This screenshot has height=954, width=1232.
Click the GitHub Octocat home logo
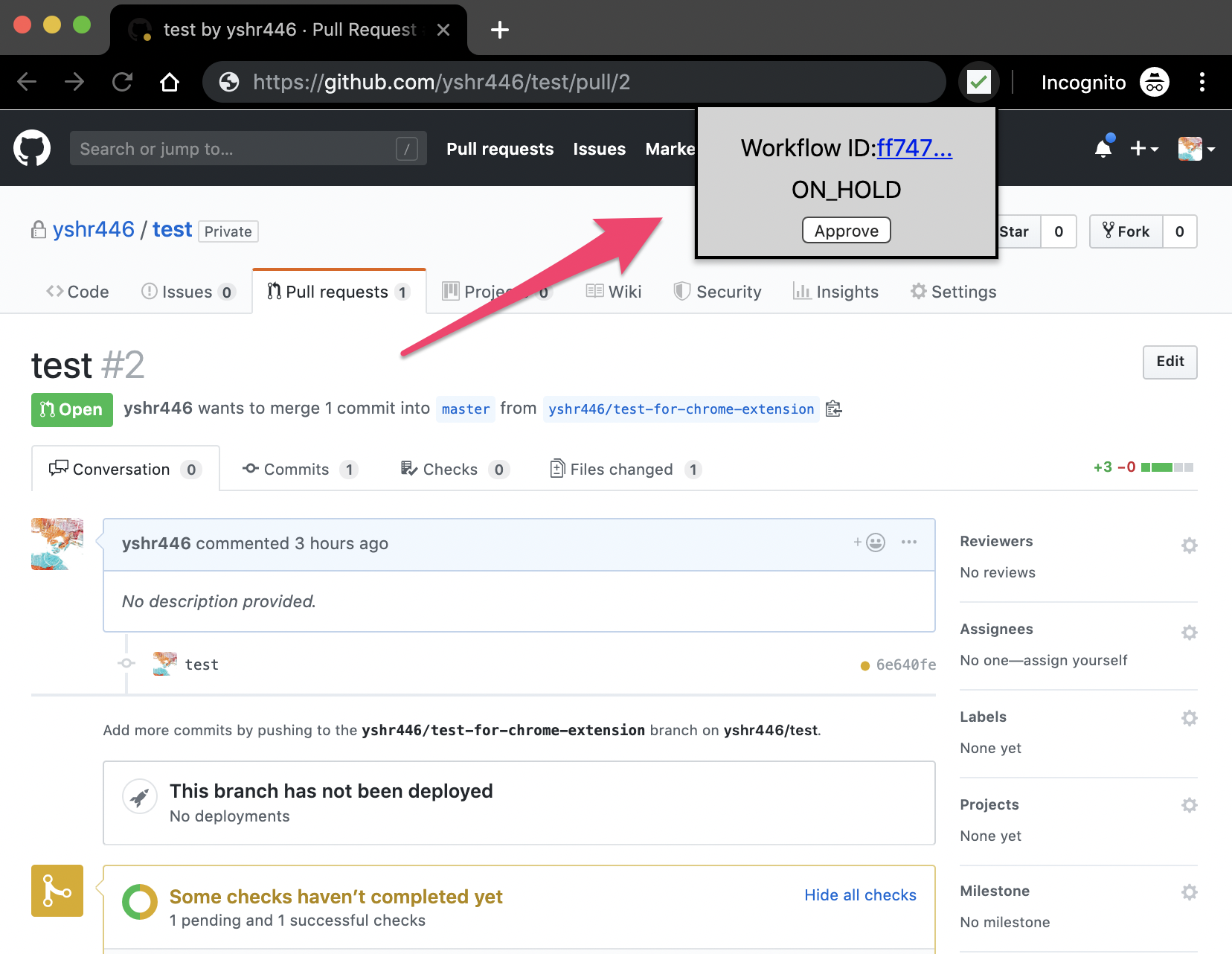pos(31,147)
